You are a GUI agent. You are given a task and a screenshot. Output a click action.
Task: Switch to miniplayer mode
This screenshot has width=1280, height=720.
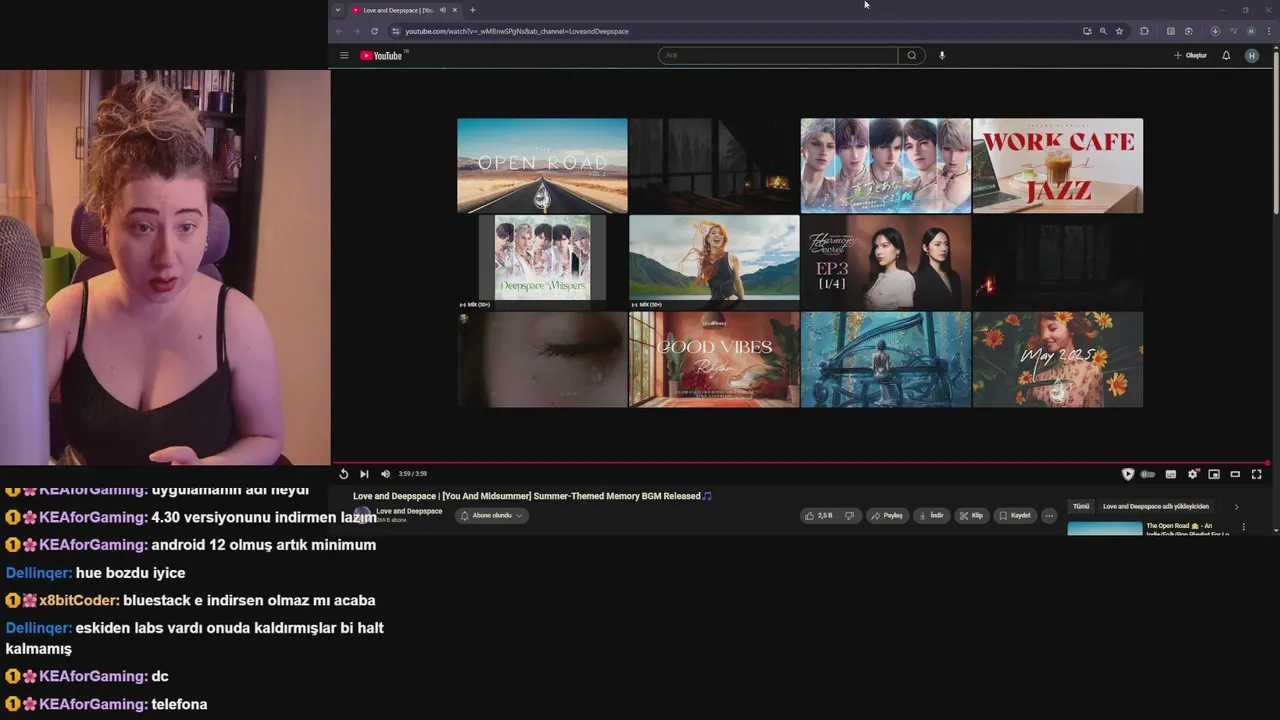(x=1214, y=474)
